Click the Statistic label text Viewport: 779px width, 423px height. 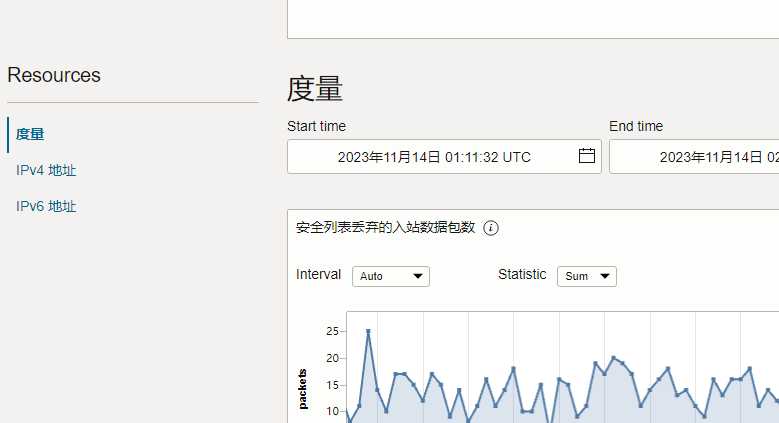click(522, 274)
